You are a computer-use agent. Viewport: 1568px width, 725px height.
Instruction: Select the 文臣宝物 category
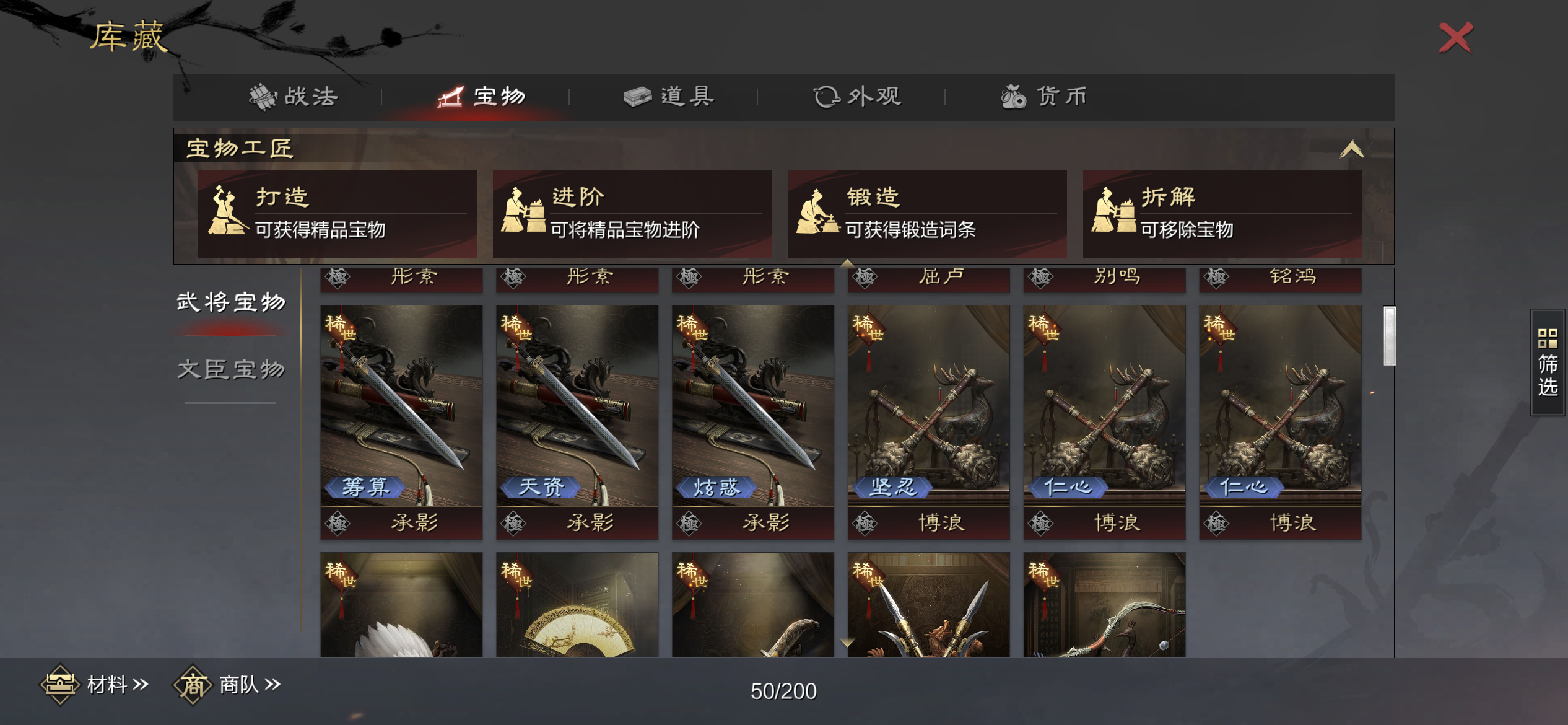[x=231, y=370]
